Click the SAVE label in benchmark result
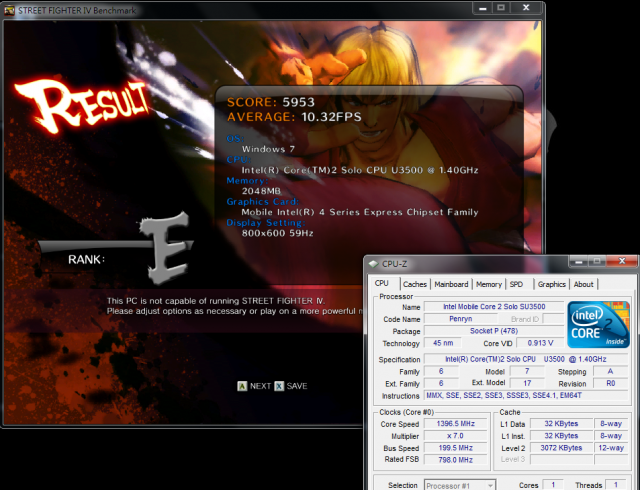This screenshot has height=490, width=640. (297, 386)
